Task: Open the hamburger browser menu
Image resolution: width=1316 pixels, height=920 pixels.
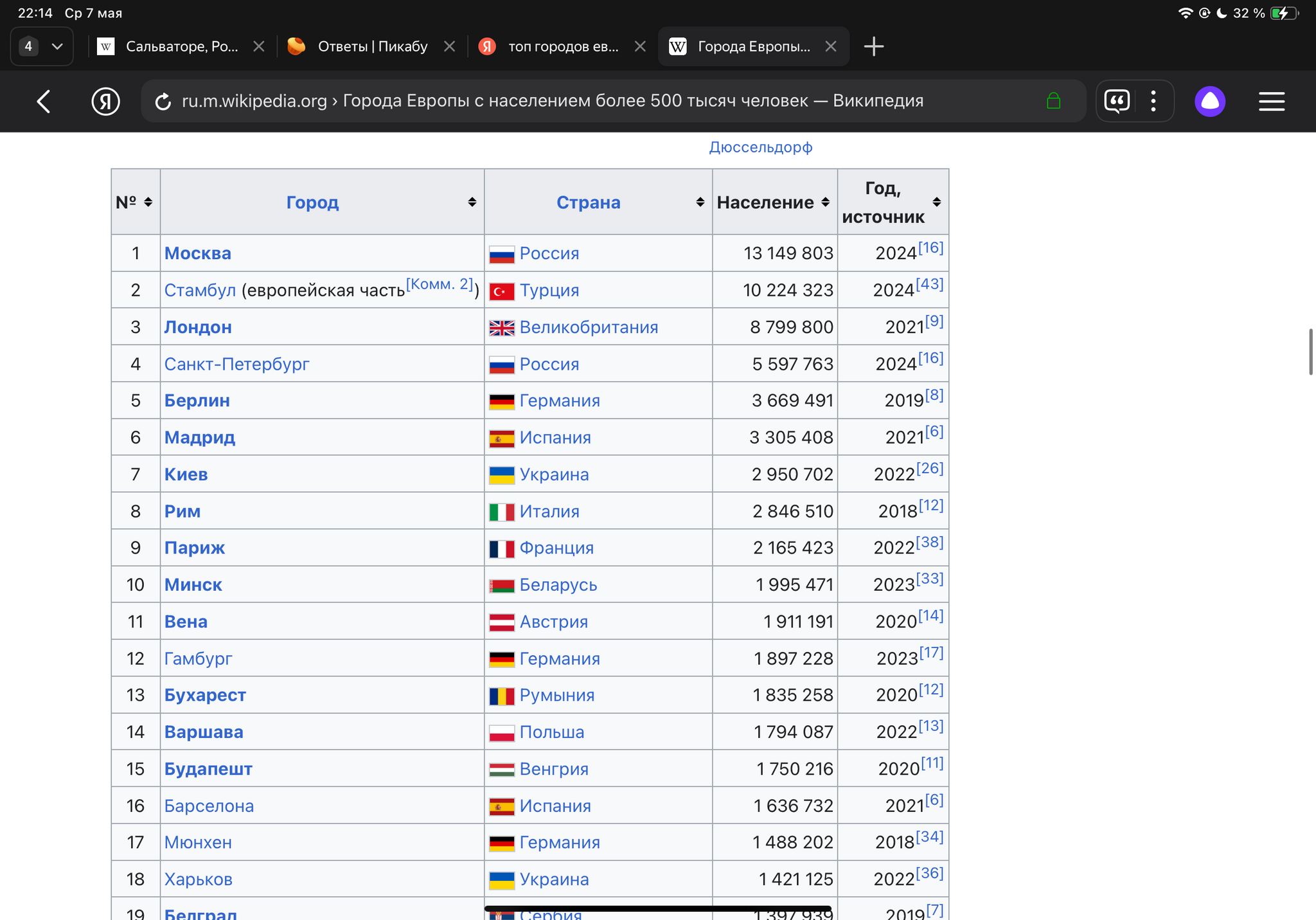Action: [x=1271, y=101]
